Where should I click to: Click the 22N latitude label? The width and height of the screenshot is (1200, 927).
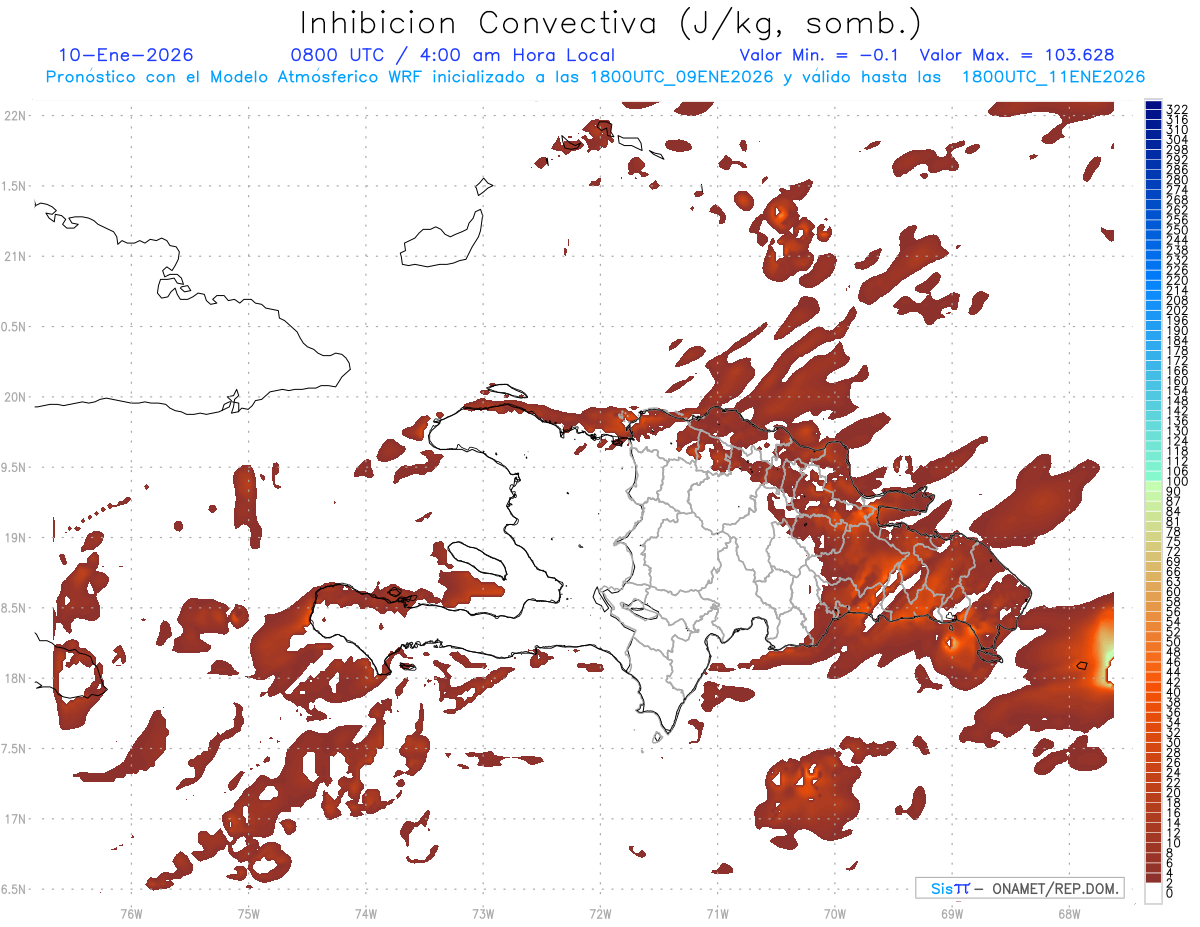(x=15, y=115)
